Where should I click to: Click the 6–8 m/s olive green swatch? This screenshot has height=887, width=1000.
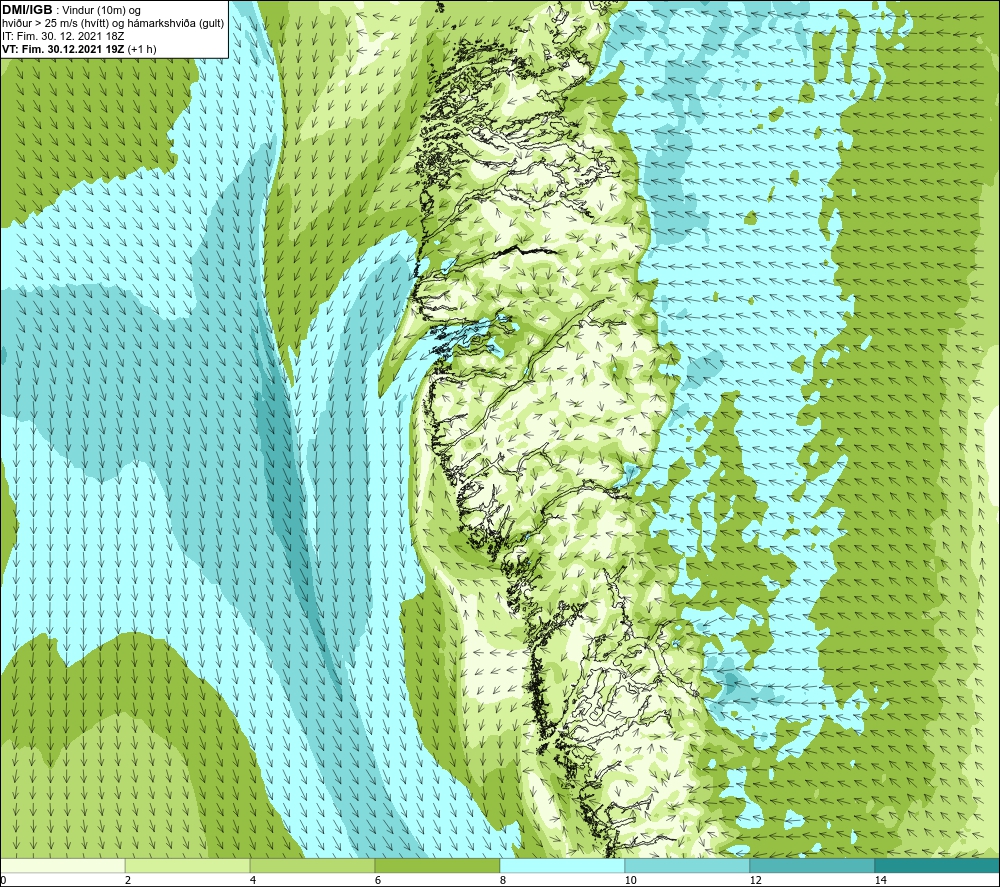[x=438, y=865]
